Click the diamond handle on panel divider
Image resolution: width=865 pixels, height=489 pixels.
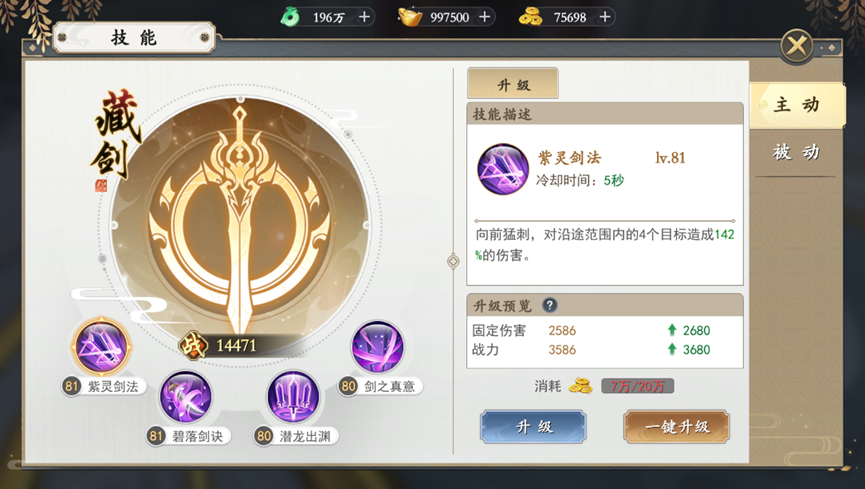tap(453, 261)
